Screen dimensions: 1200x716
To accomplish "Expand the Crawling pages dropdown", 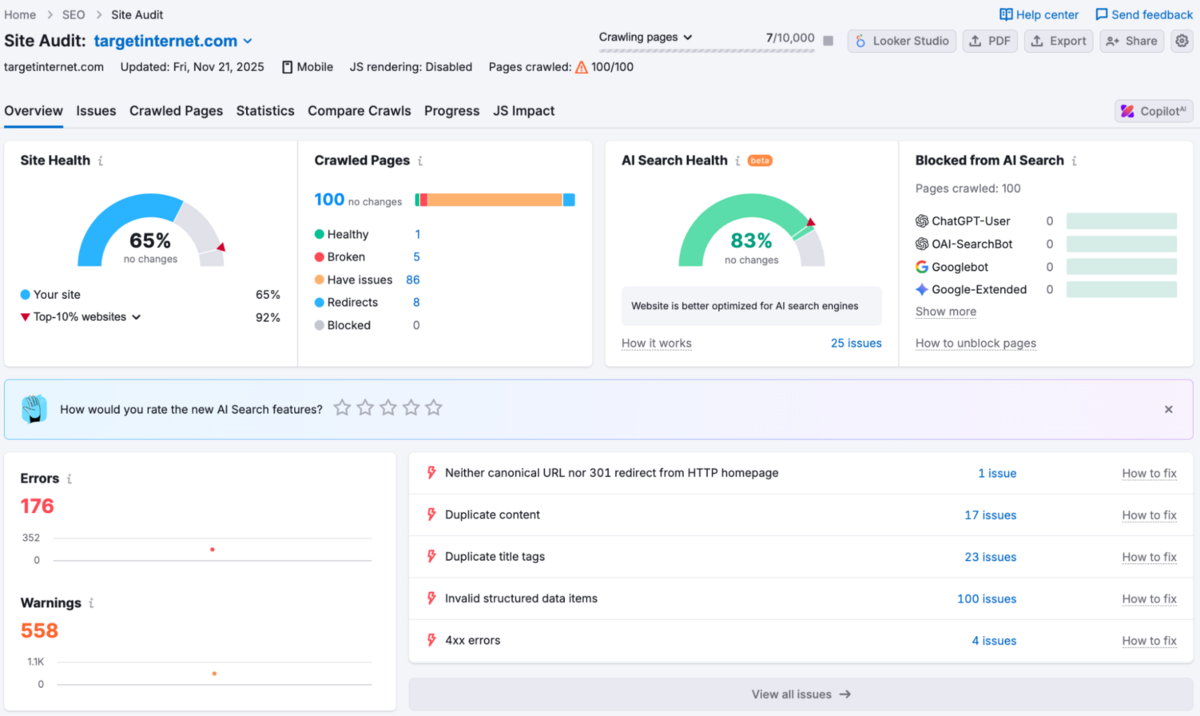I will 646,38.
